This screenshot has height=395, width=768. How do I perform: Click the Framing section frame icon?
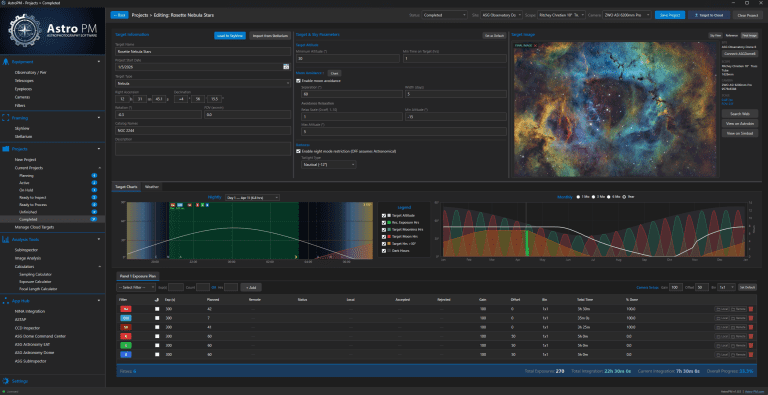click(x=5, y=118)
